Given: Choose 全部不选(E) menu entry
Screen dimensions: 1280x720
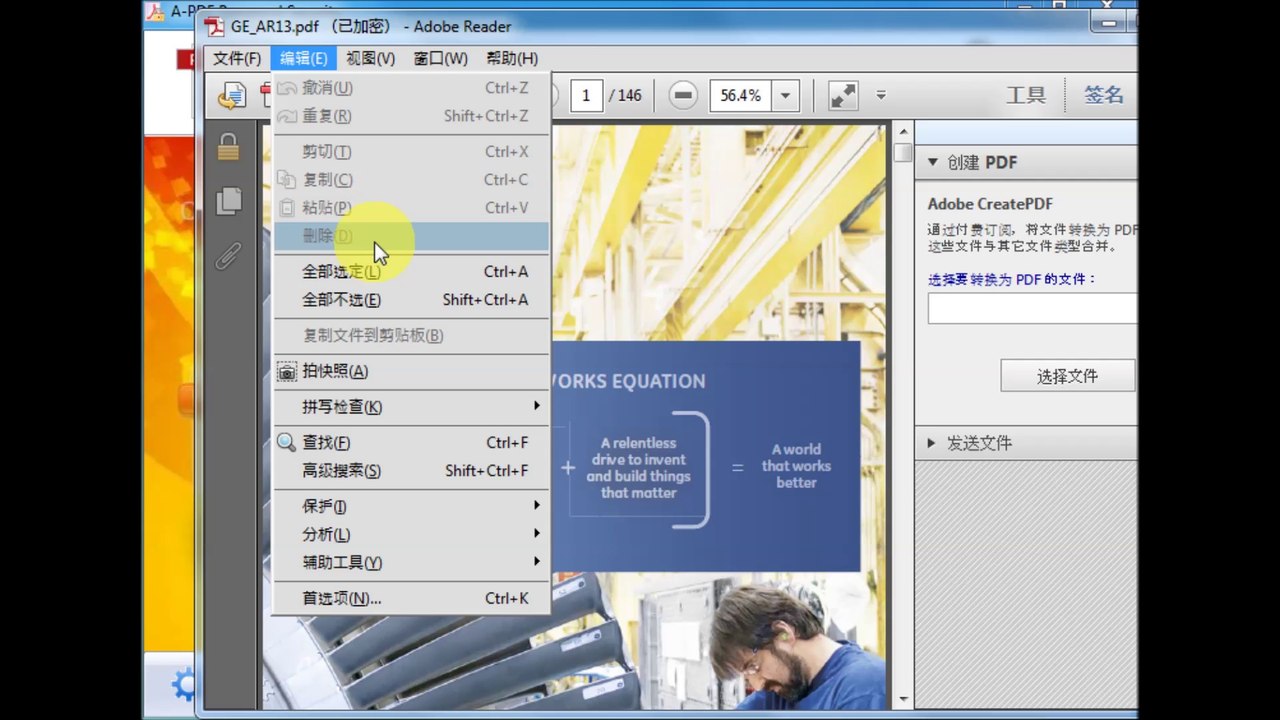Looking at the screenshot, I should 411,300.
